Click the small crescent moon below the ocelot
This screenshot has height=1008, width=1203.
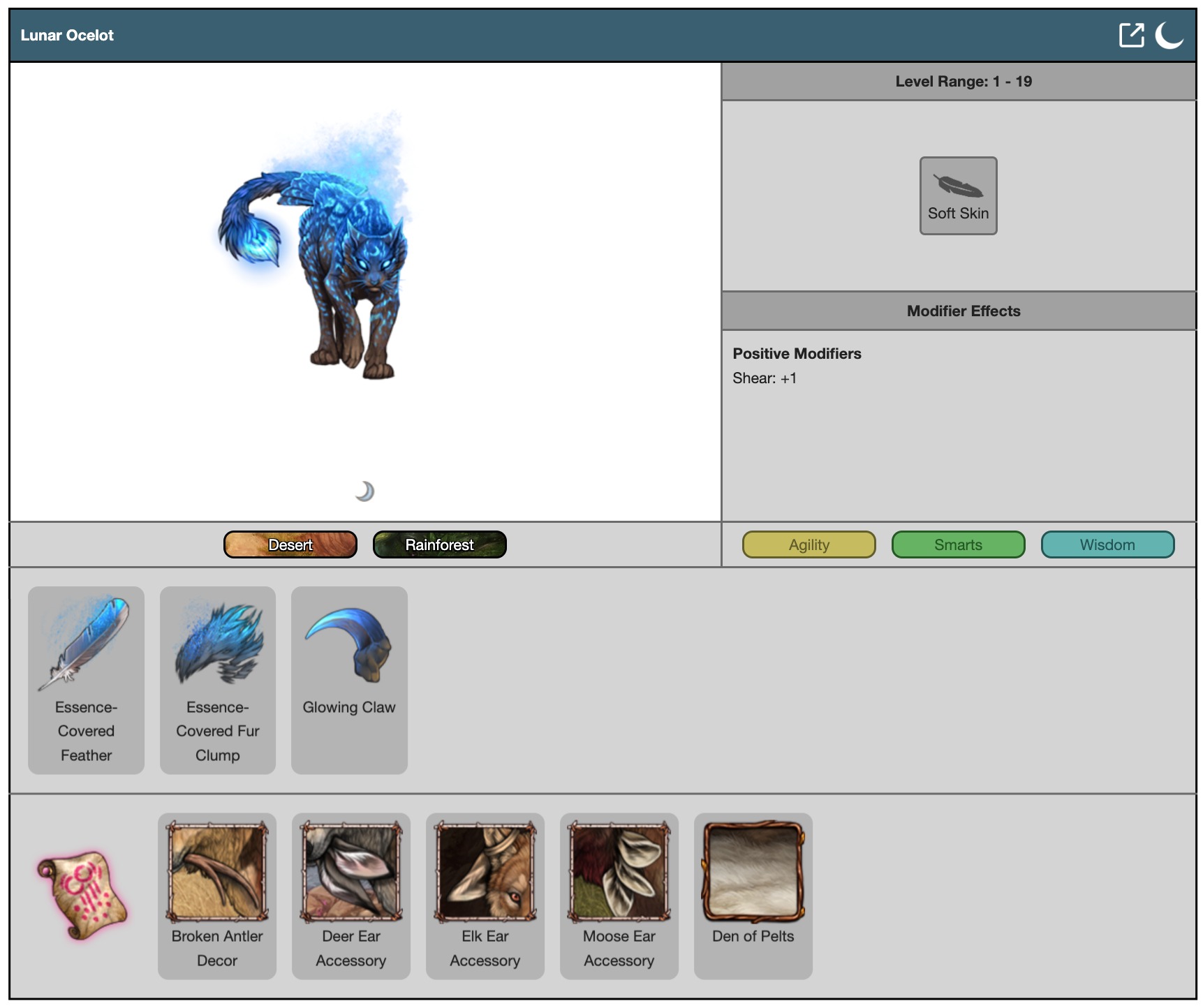pos(364,491)
